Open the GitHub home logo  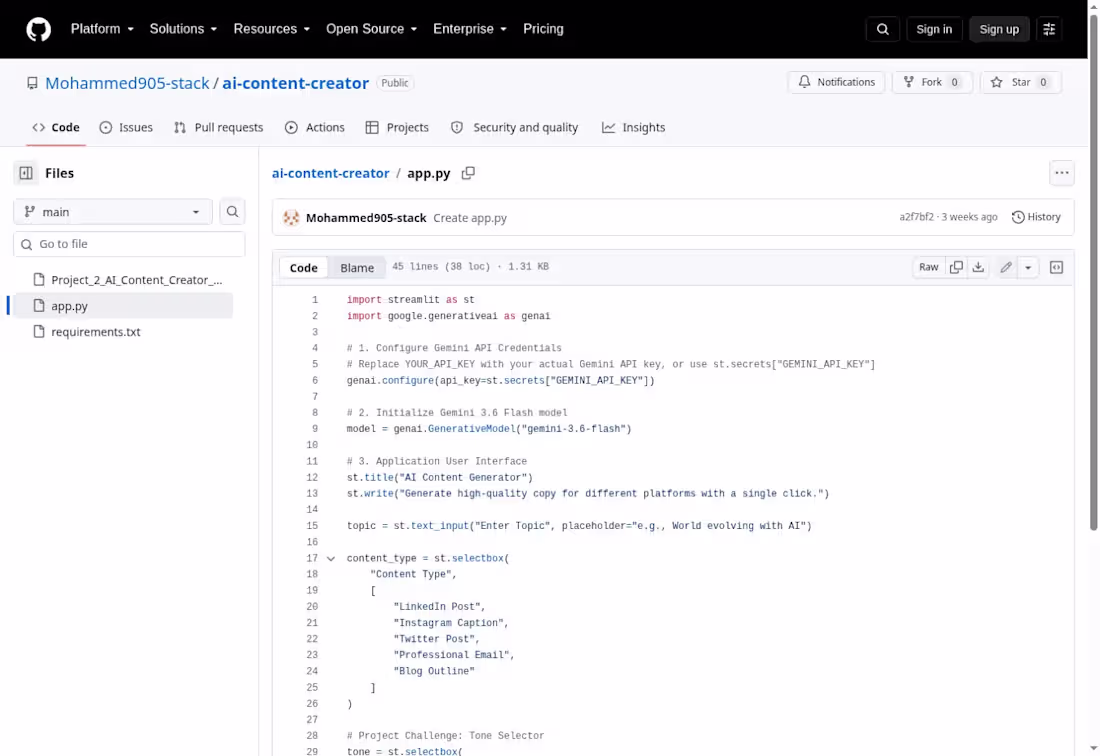(x=39, y=29)
